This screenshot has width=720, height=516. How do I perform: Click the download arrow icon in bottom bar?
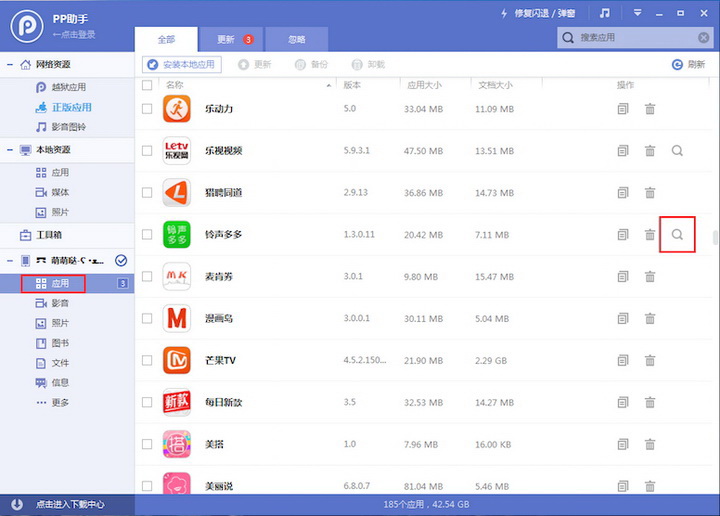click(x=17, y=504)
